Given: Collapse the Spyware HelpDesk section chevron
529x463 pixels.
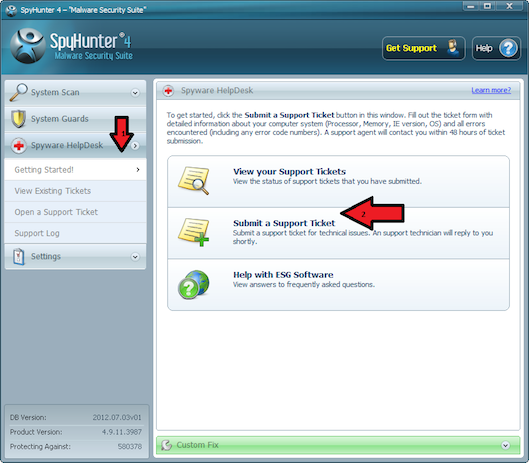Looking at the screenshot, I should click(135, 146).
